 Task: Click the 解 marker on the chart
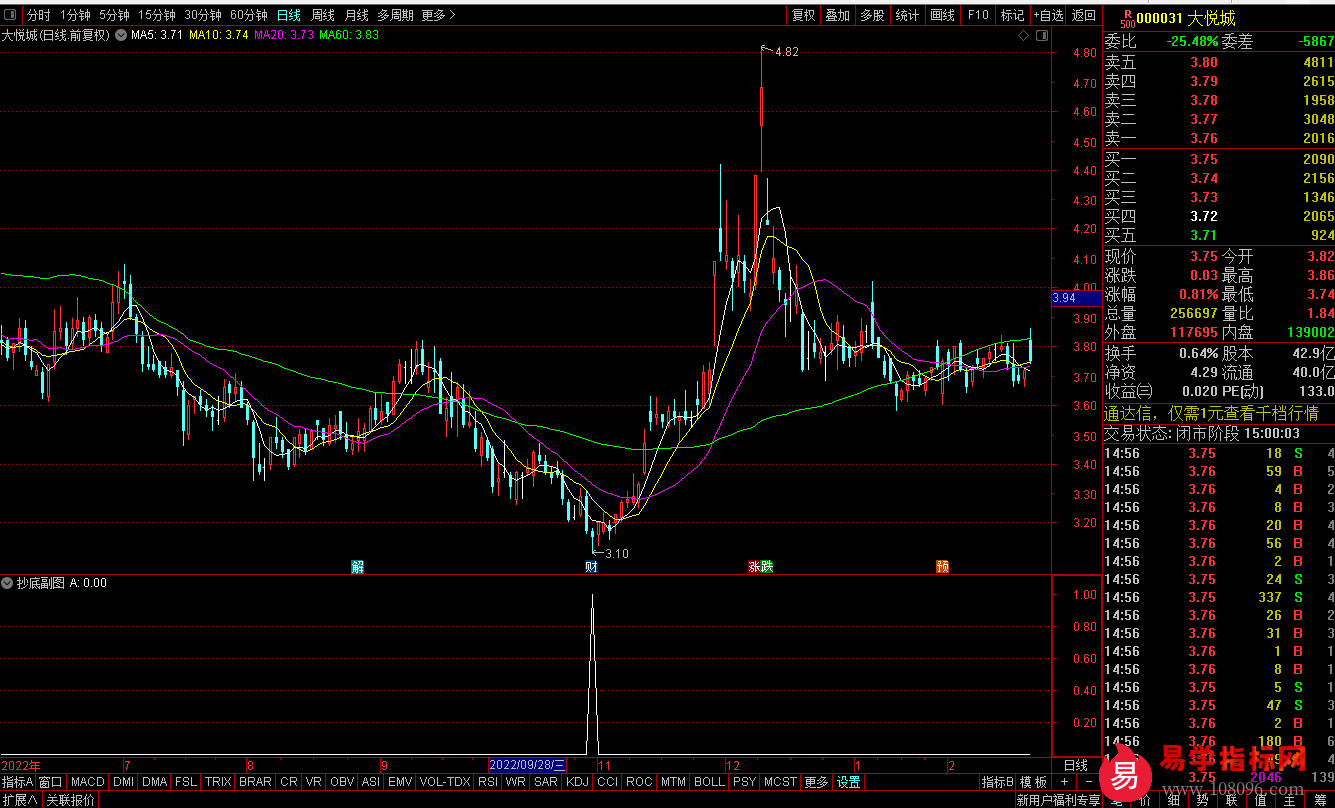(x=358, y=566)
